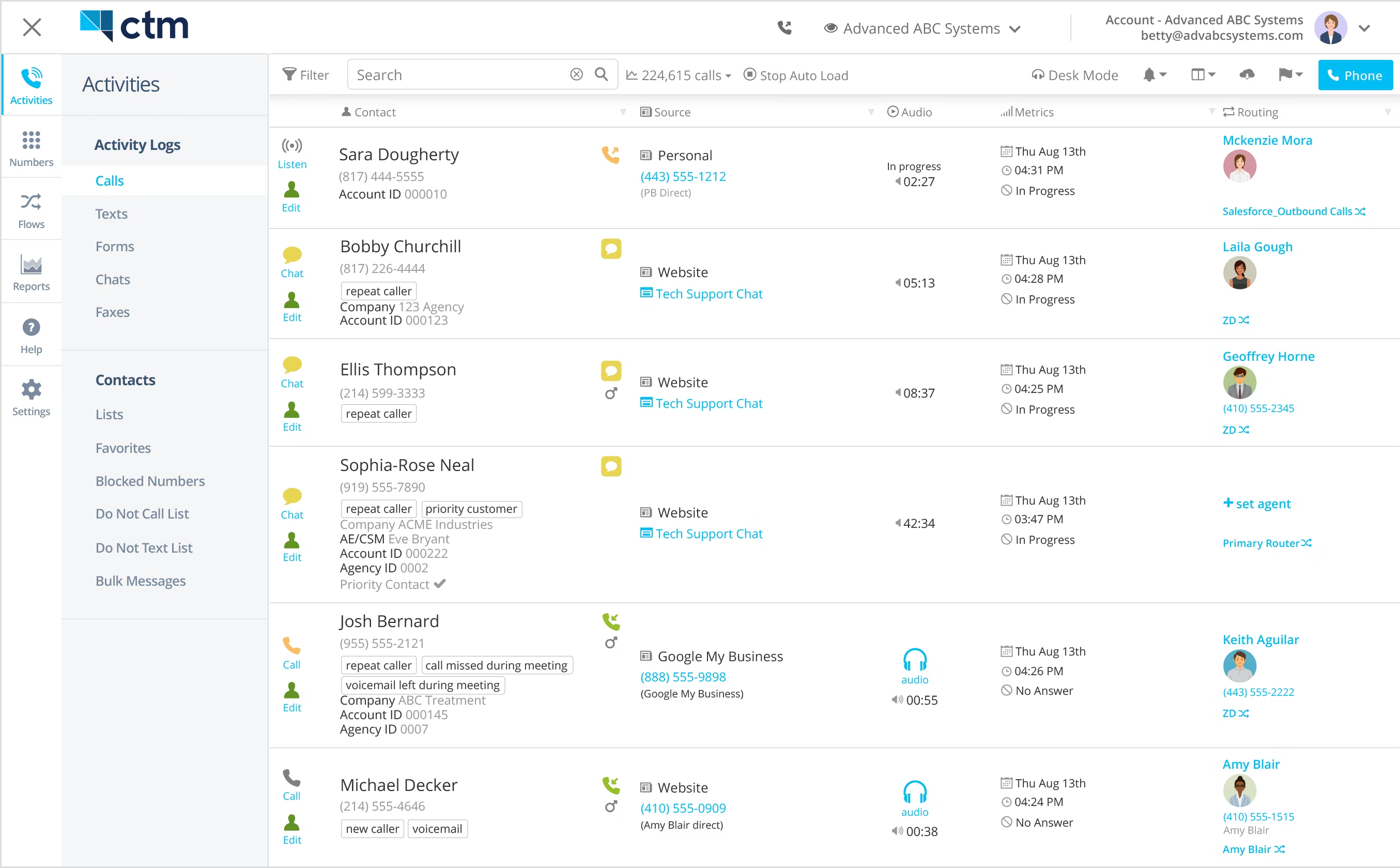Listen to Sara Dougherty's live call
Screen dimensions: 1400x868
[x=291, y=152]
